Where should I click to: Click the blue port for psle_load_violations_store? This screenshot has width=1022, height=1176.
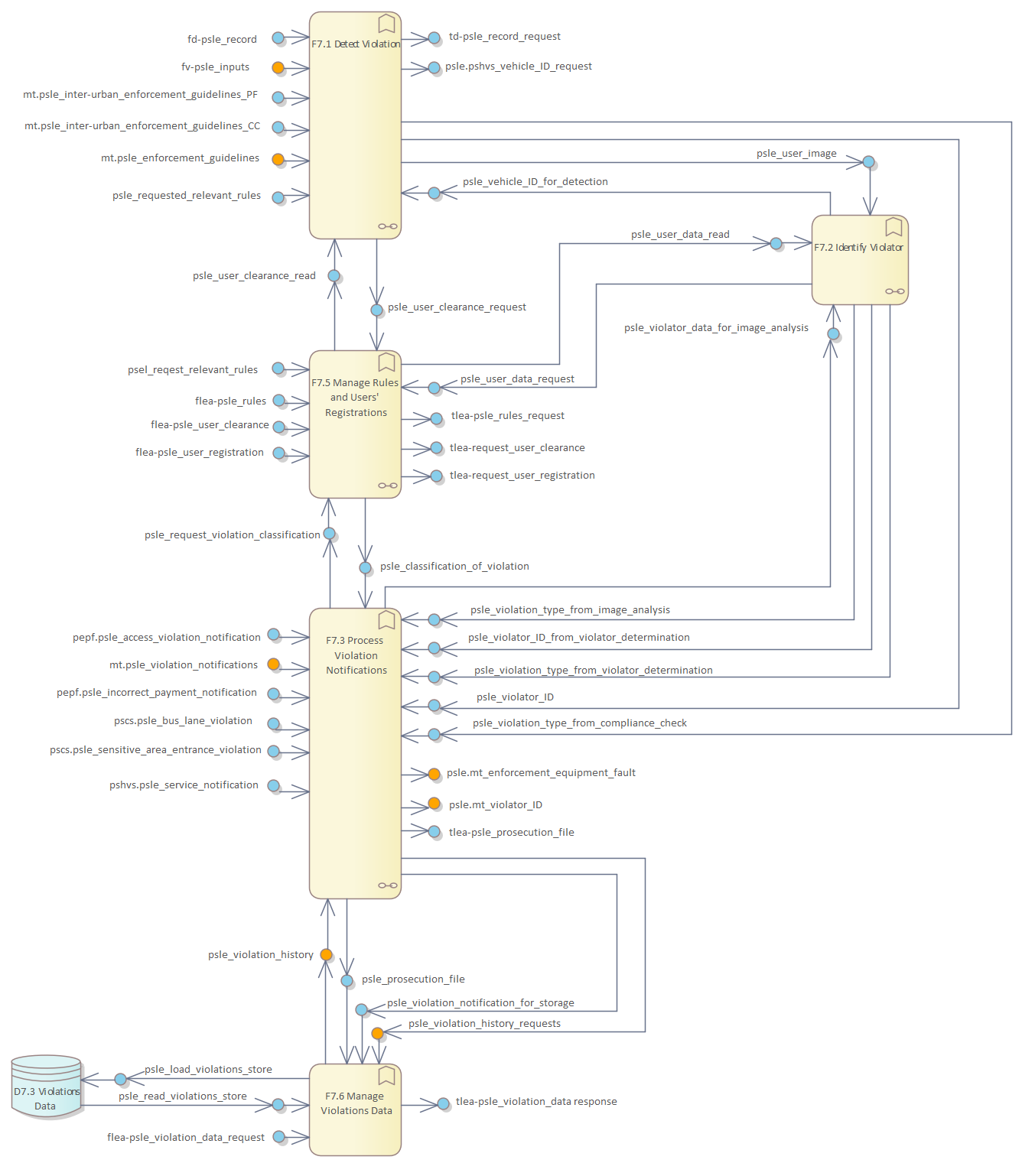pos(121,1079)
